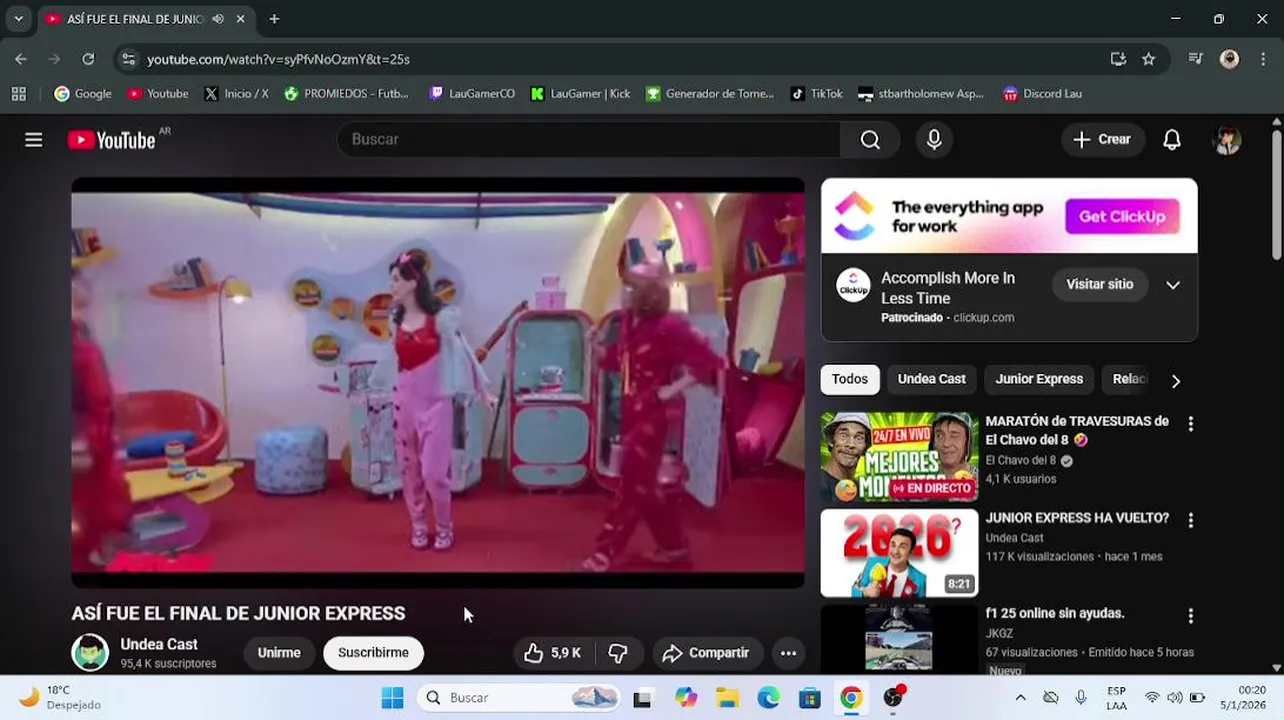Open a new Chrome tab

click(274, 18)
